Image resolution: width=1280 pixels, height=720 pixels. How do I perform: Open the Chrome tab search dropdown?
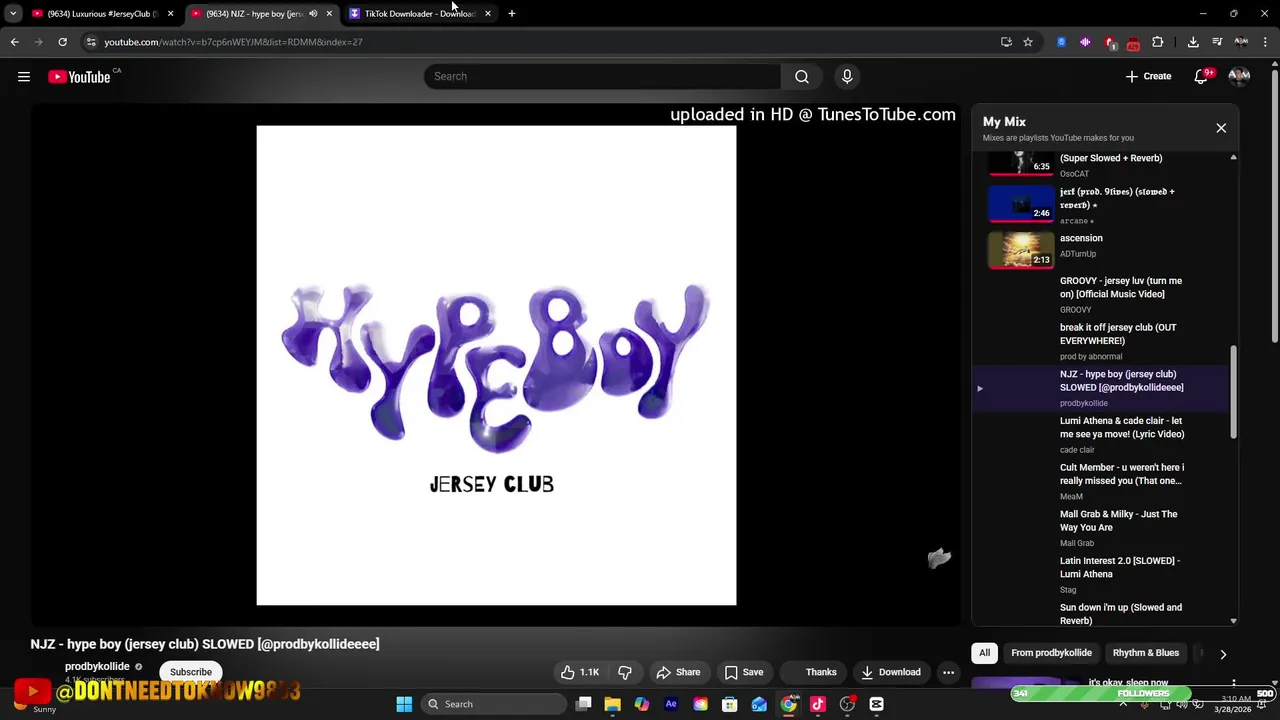coord(13,14)
